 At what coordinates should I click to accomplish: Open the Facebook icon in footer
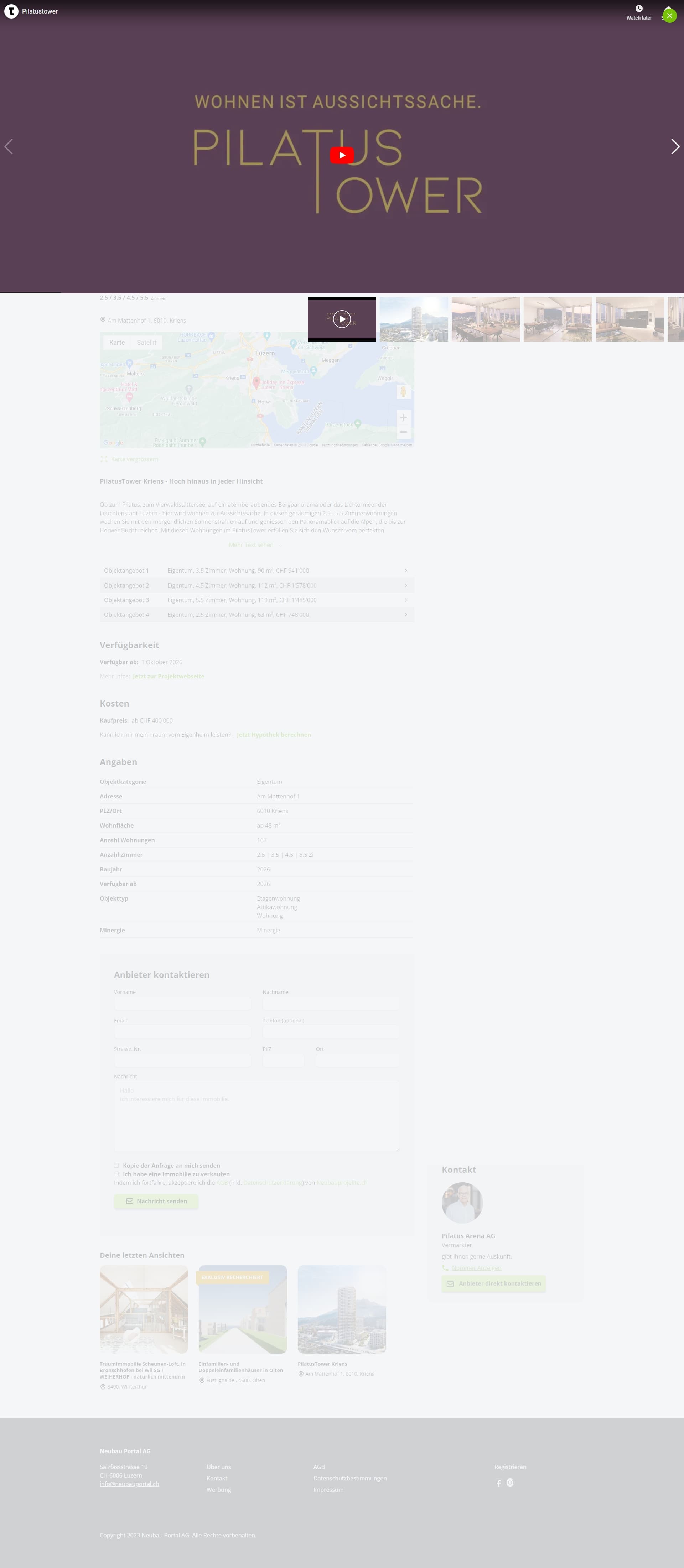click(499, 1483)
